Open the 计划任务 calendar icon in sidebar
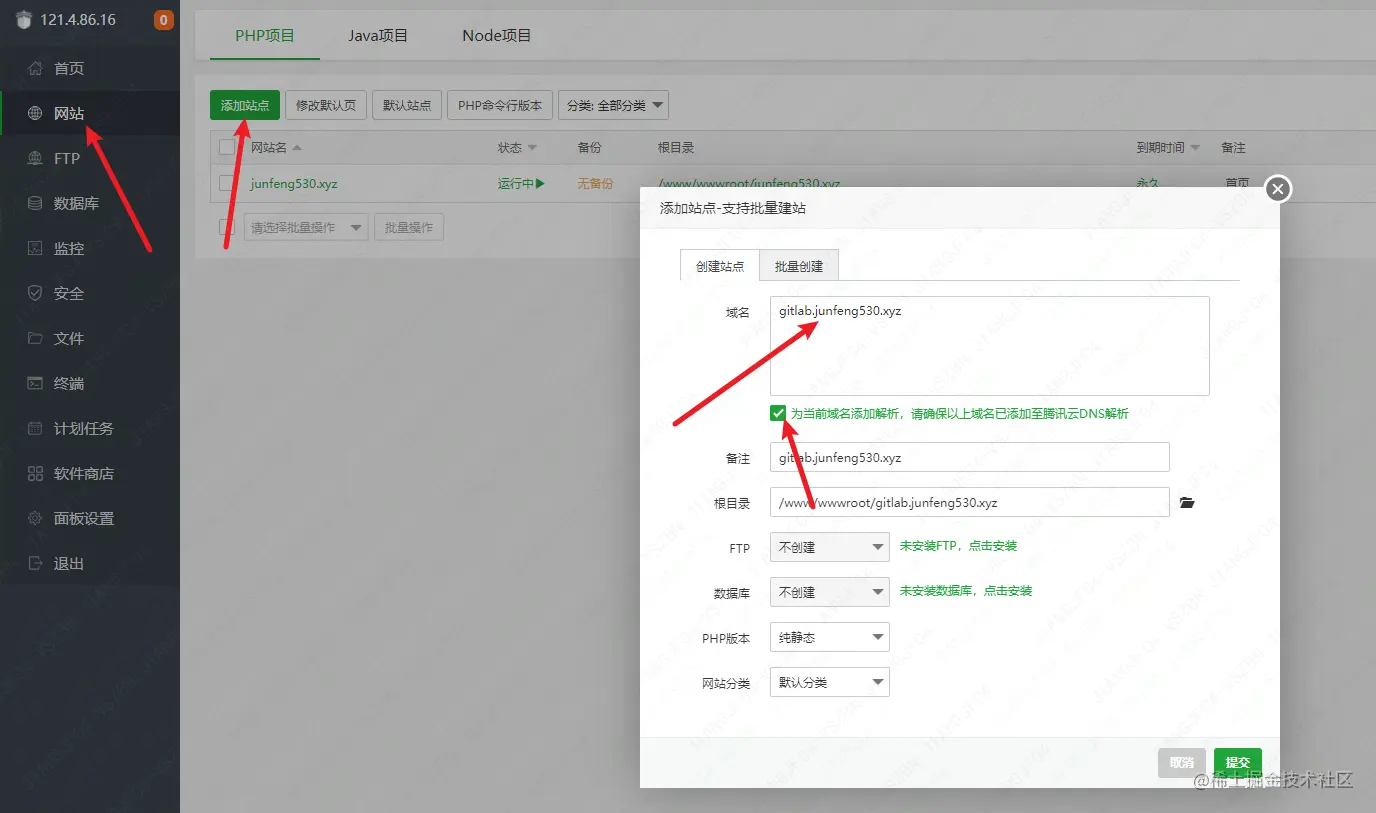 pos(35,428)
